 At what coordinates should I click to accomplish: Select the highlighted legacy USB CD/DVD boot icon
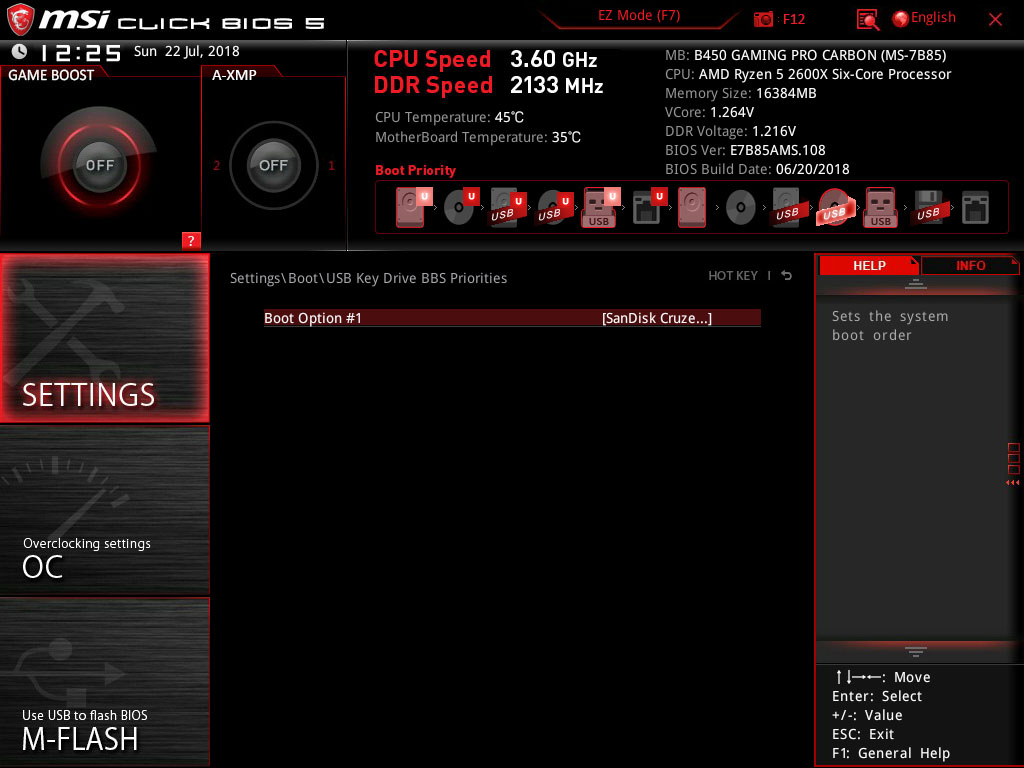pos(834,207)
